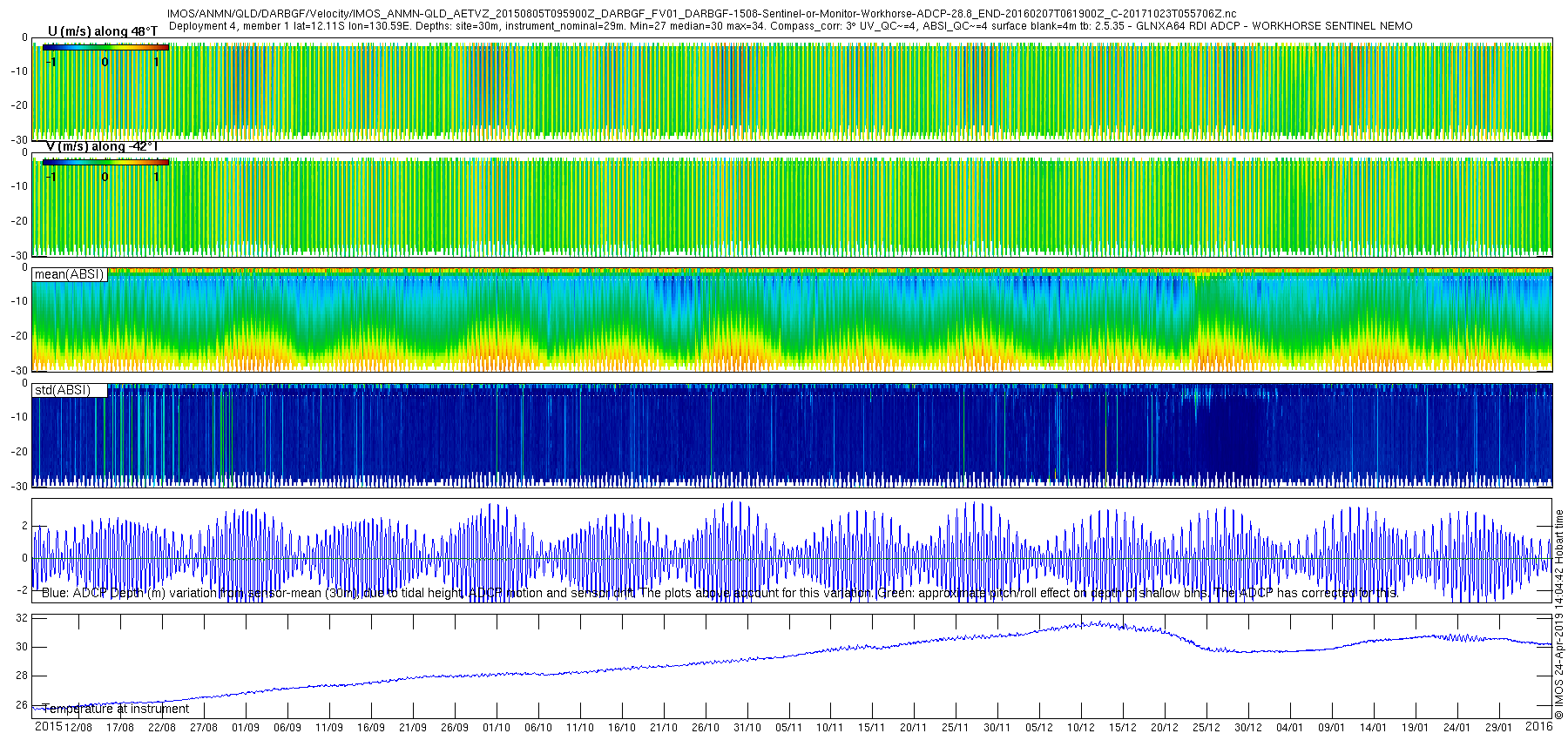
Task: Click the 28 temperature axis value
Action: 23,676
